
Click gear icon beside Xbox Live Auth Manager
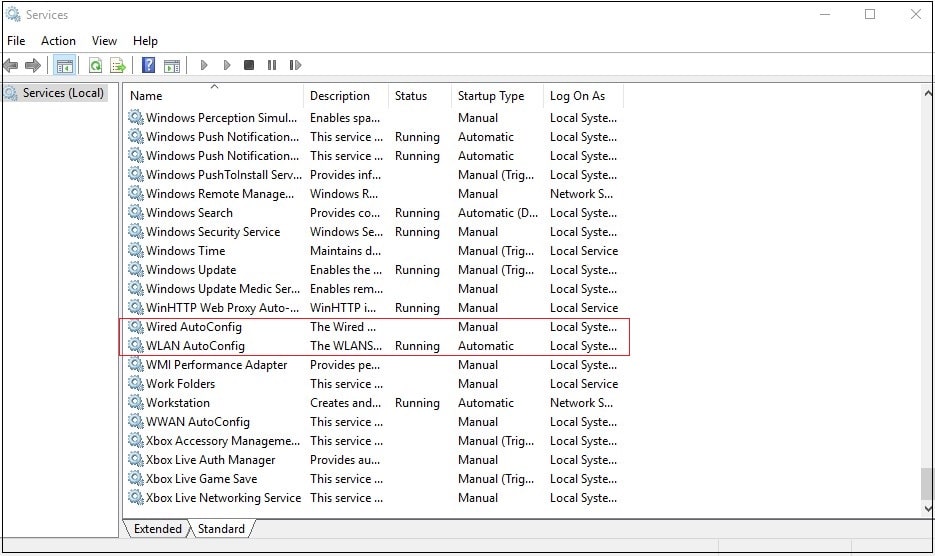136,459
